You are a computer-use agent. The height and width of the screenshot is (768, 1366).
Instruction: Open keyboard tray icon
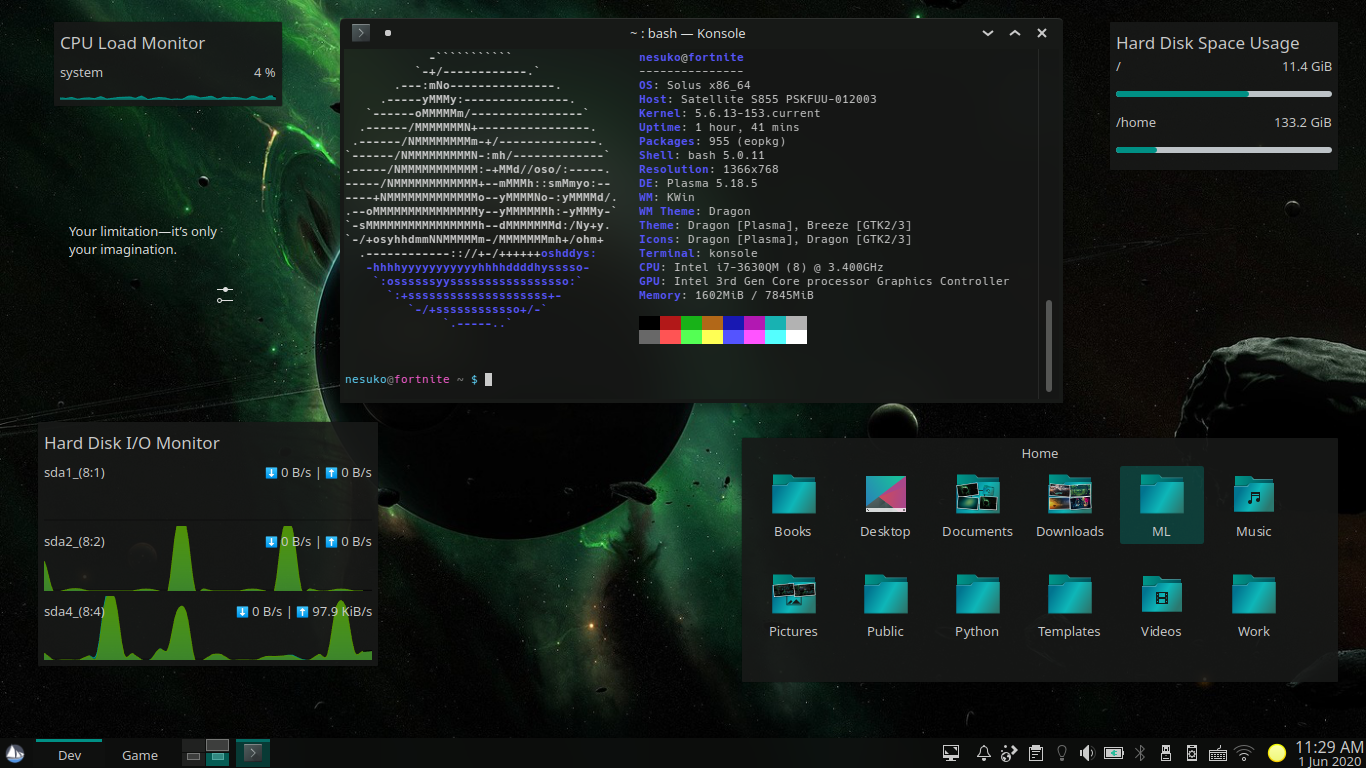tap(1218, 753)
